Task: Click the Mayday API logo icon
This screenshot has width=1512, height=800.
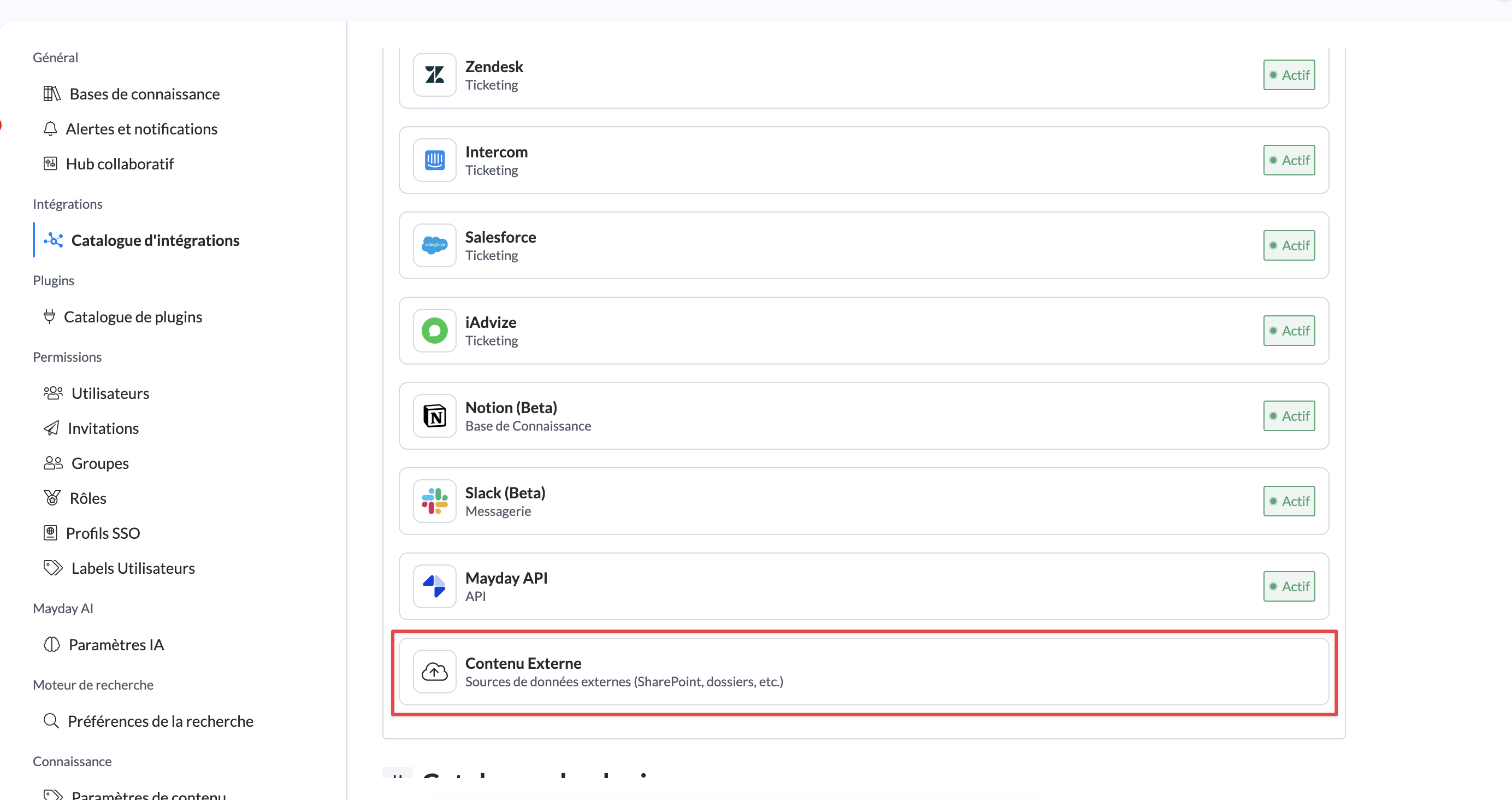Action: pyautogui.click(x=434, y=586)
